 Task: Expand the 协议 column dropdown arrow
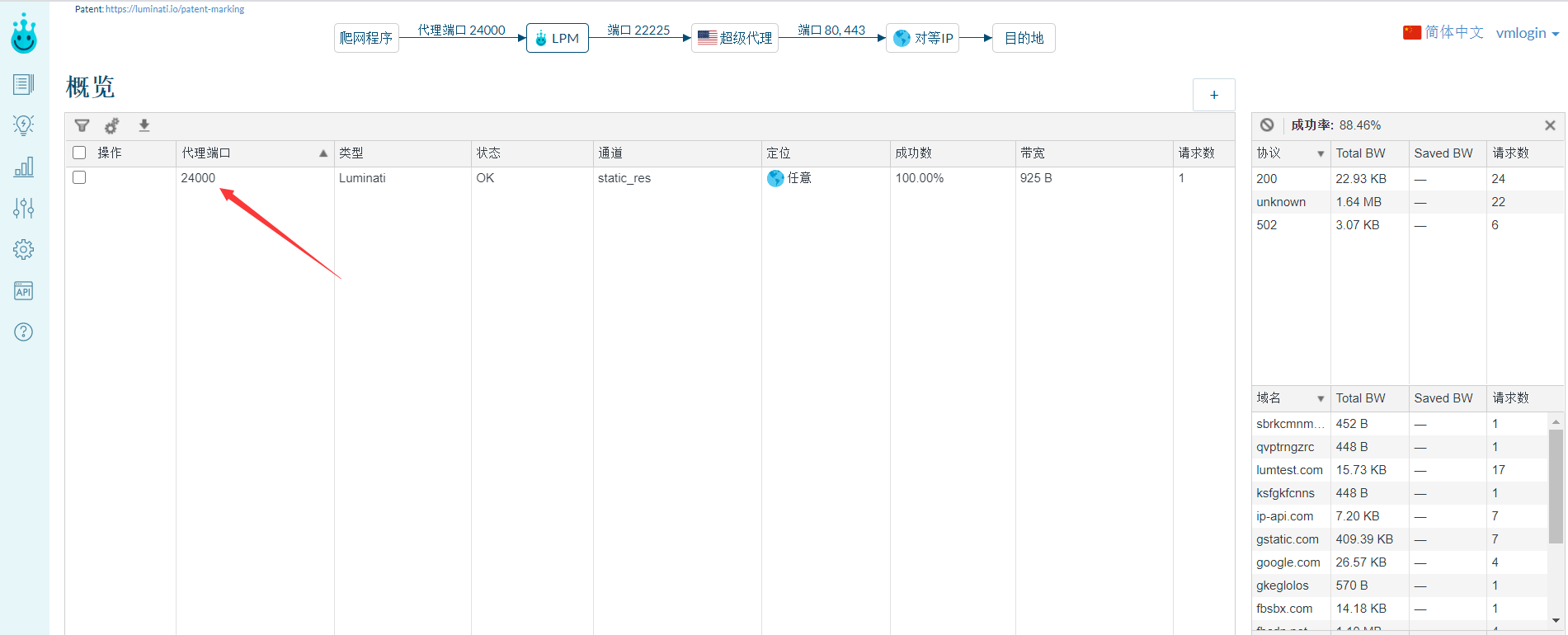tap(1321, 154)
